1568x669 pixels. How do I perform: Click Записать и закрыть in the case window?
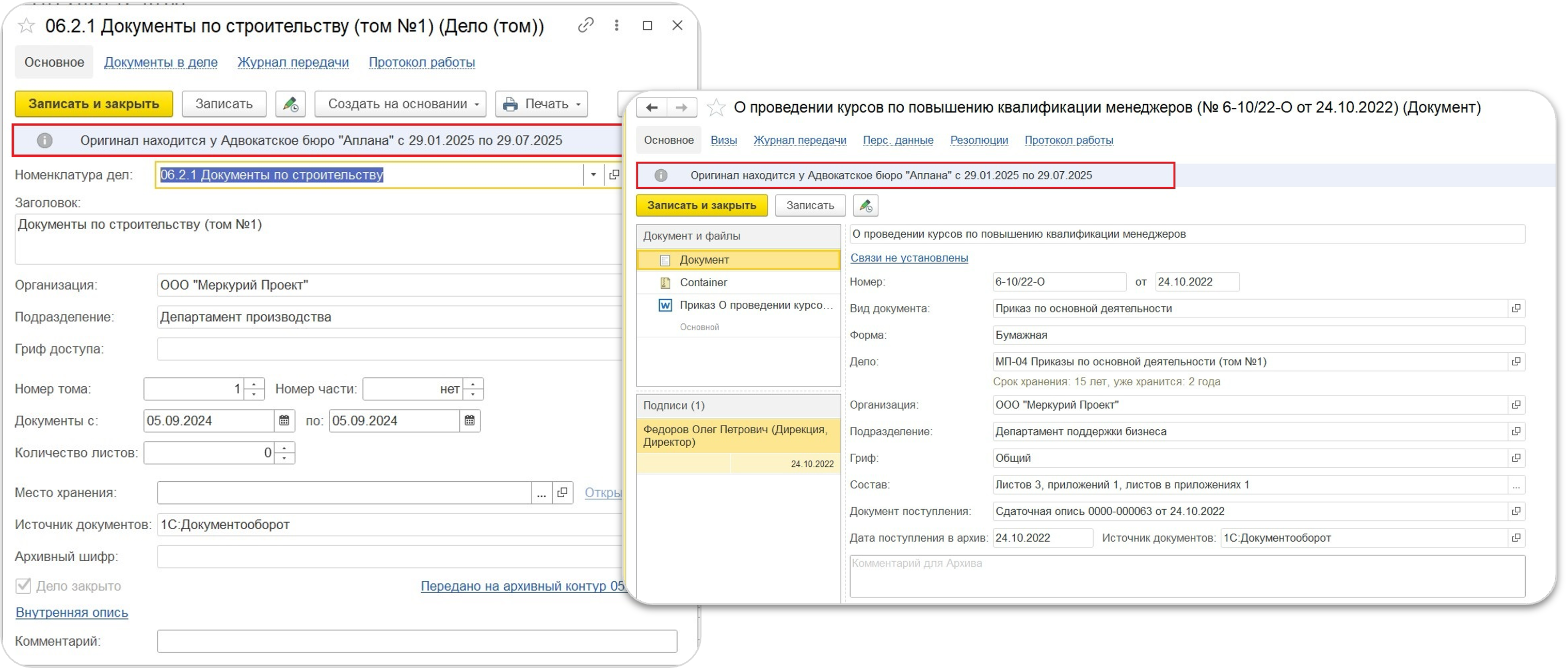(x=94, y=104)
